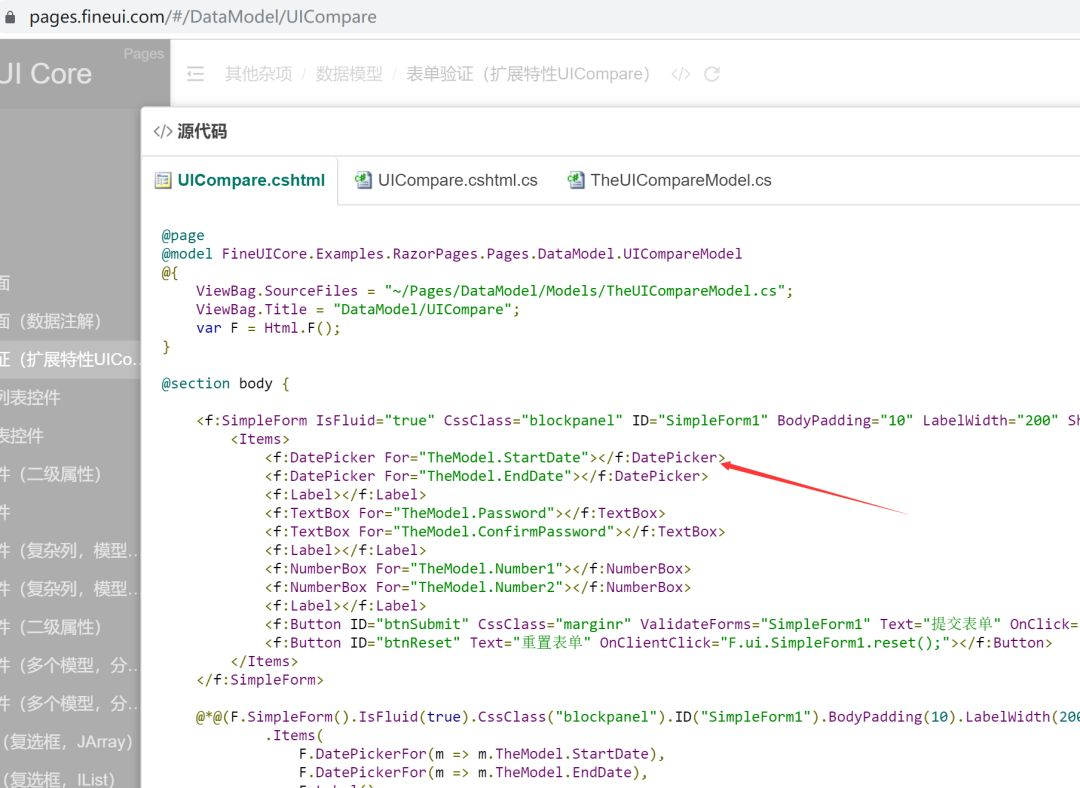Image resolution: width=1080 pixels, height=788 pixels.
Task: Click the @page code line
Action: 183,236
